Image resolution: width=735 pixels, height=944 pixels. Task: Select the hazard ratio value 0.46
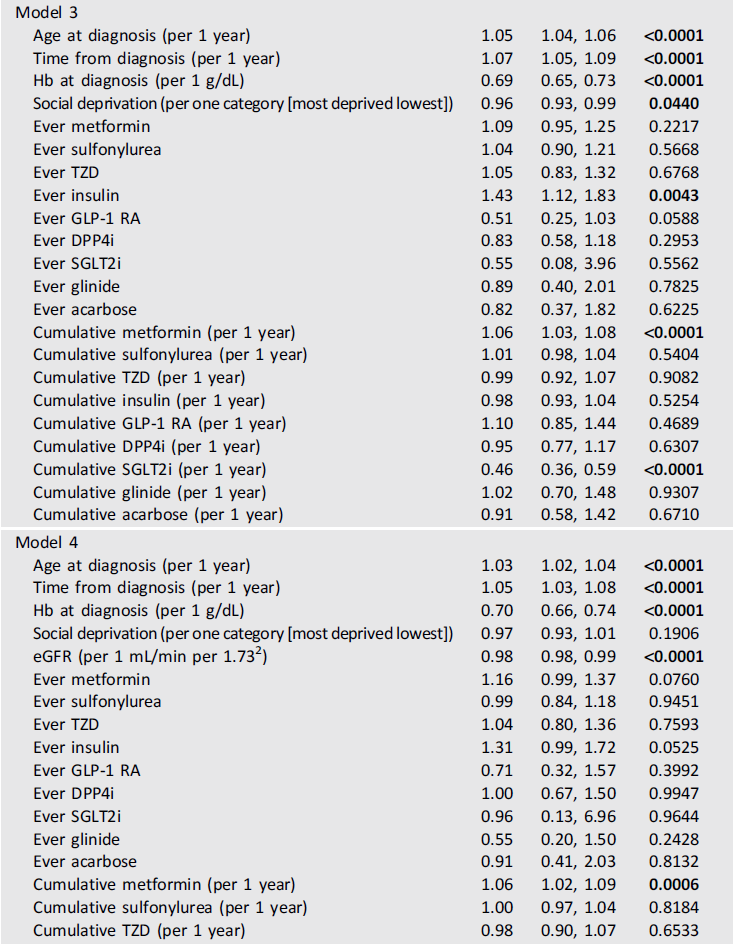tap(497, 470)
